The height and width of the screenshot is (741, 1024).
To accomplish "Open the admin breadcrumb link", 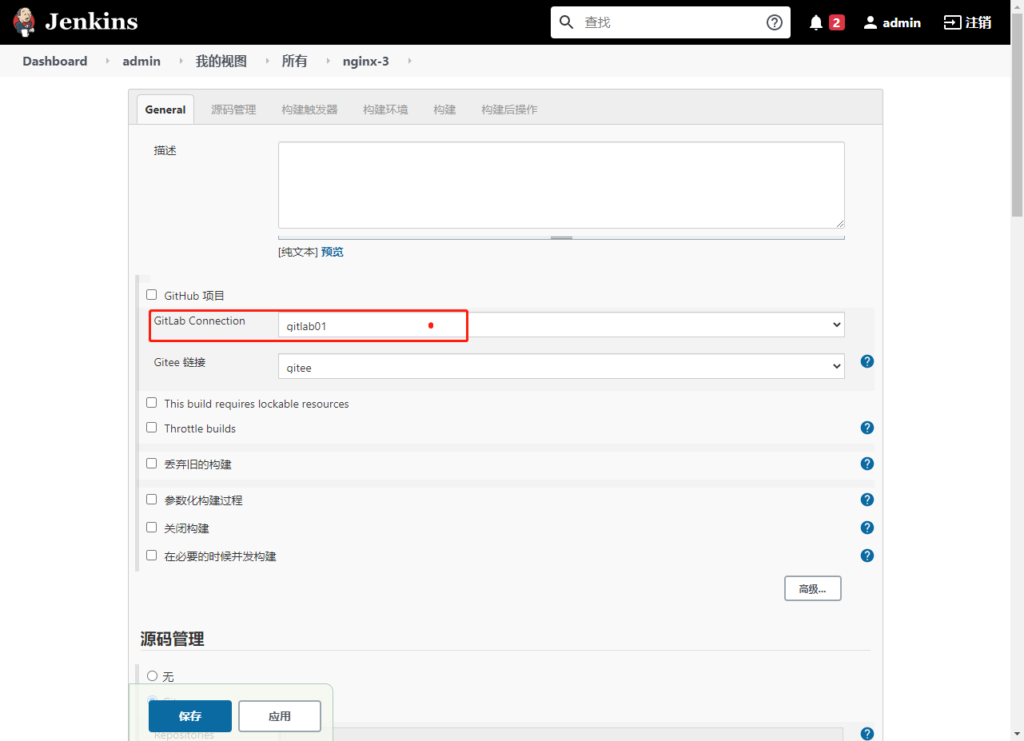I will [142, 61].
